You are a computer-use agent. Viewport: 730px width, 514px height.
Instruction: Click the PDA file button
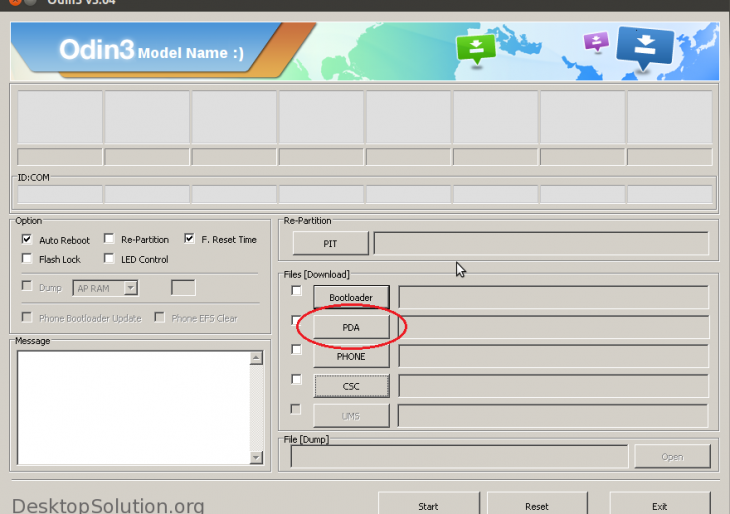(x=351, y=327)
